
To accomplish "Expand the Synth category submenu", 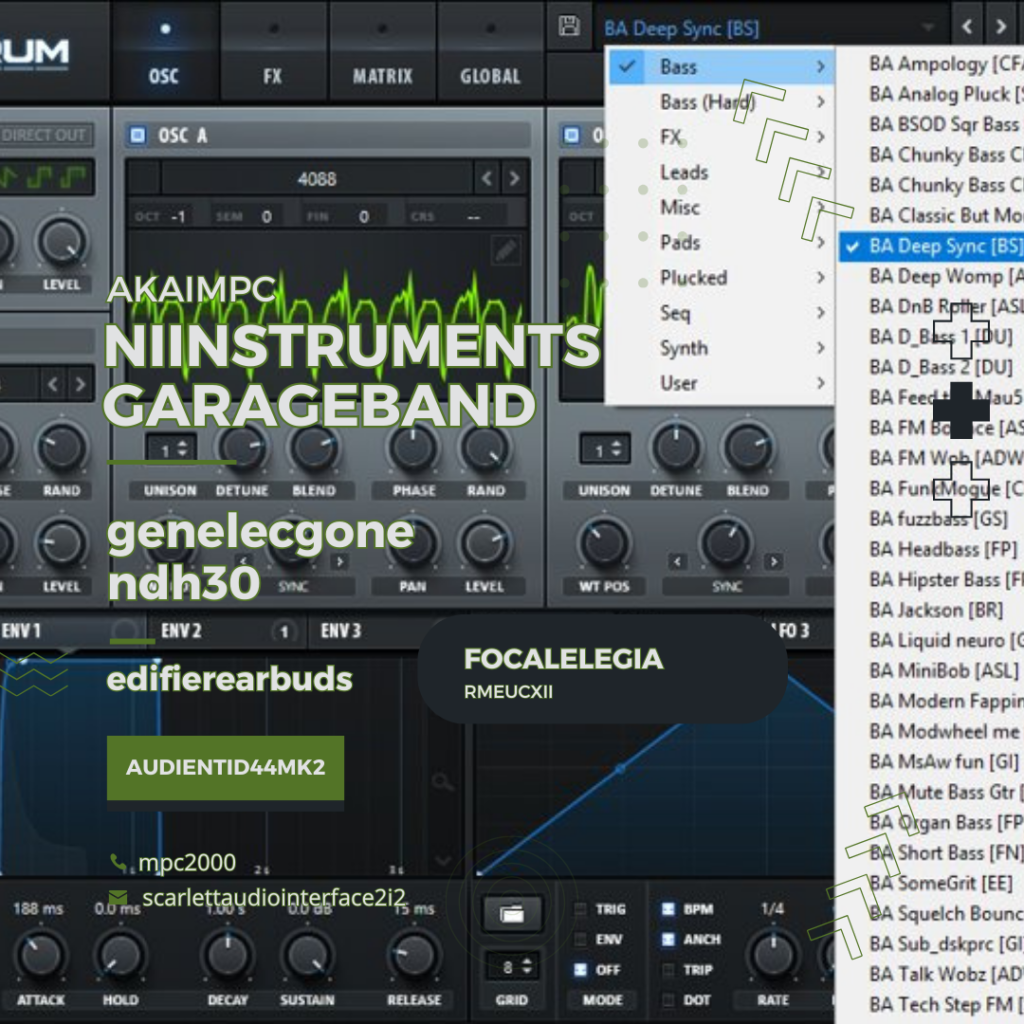I will [x=720, y=348].
